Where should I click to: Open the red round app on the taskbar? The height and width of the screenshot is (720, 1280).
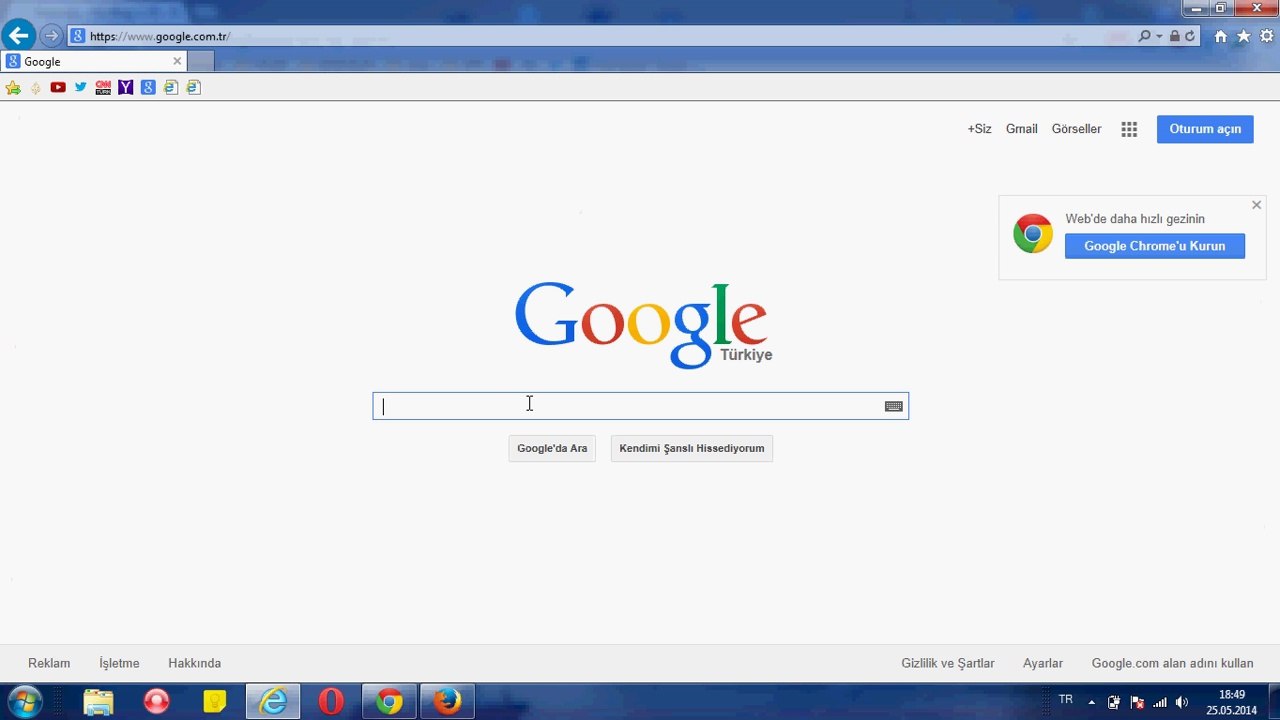pyautogui.click(x=157, y=702)
